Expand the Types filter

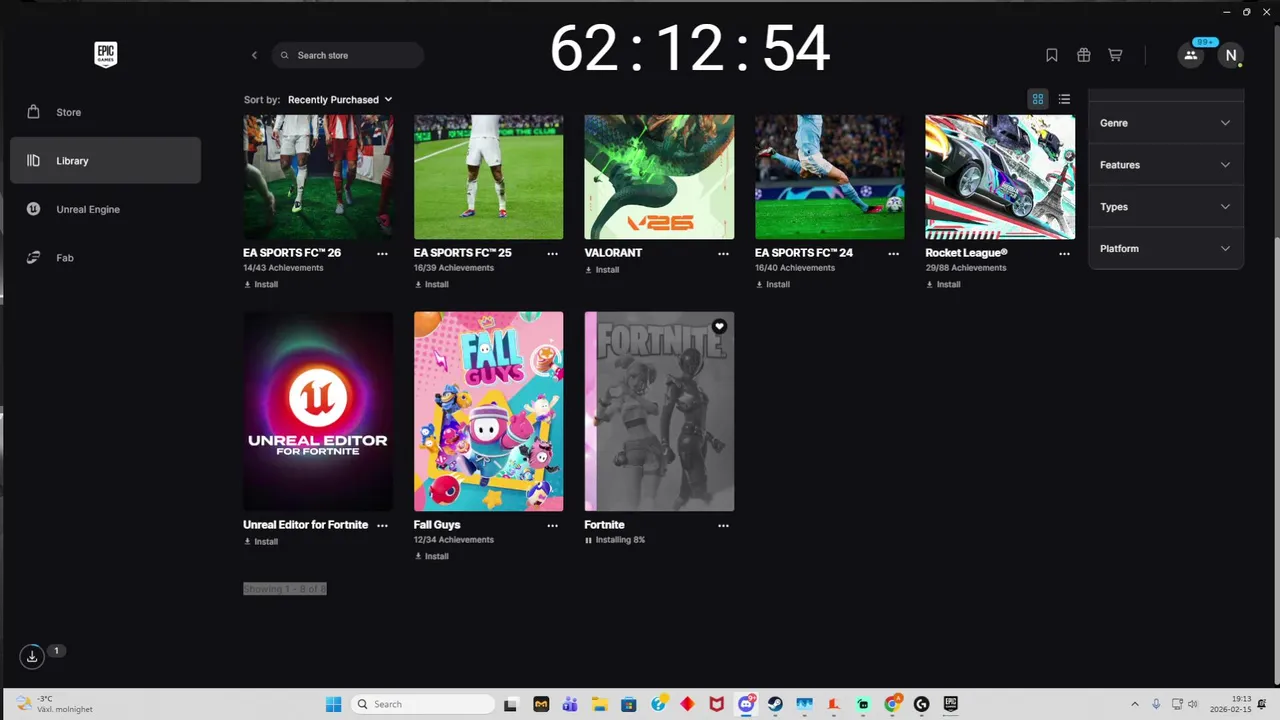coord(1165,207)
